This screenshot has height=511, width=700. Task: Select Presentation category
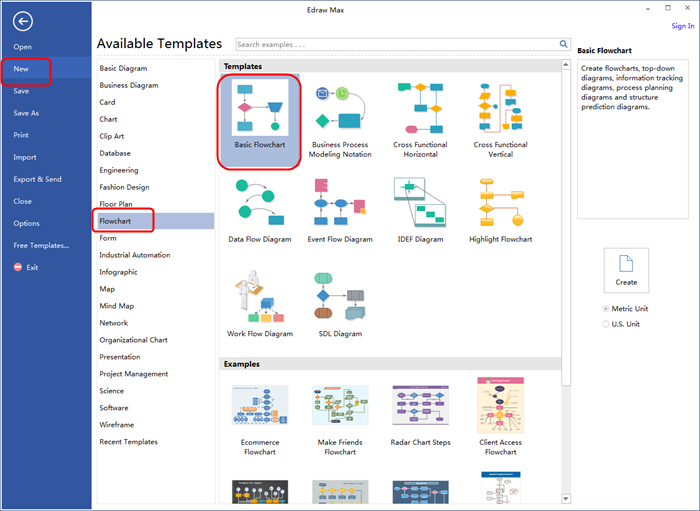120,357
